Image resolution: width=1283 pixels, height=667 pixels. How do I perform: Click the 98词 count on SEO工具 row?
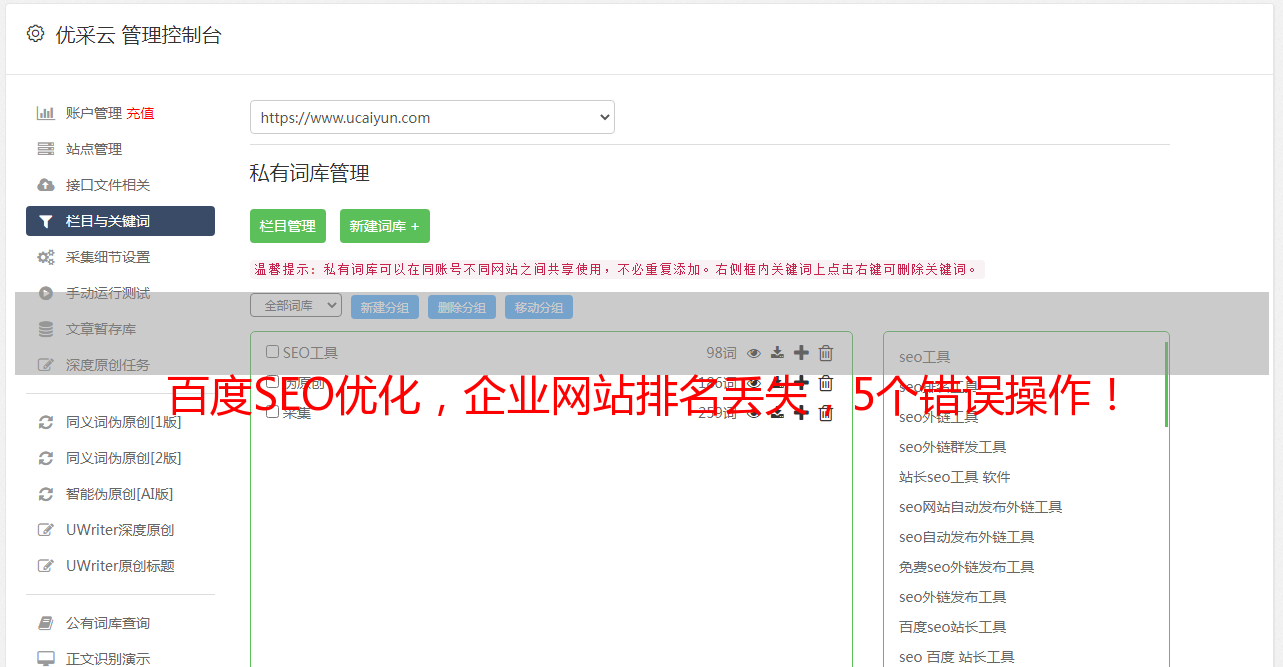click(x=721, y=353)
